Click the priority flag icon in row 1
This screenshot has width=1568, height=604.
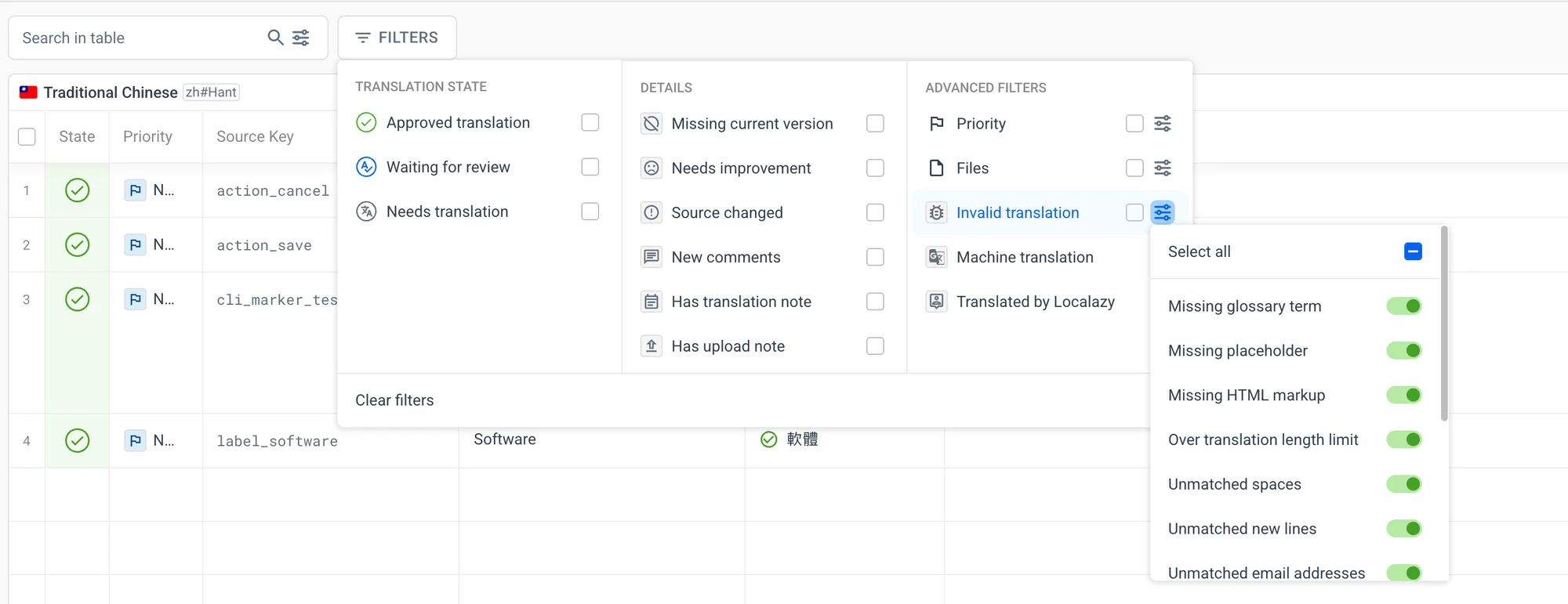tap(136, 190)
